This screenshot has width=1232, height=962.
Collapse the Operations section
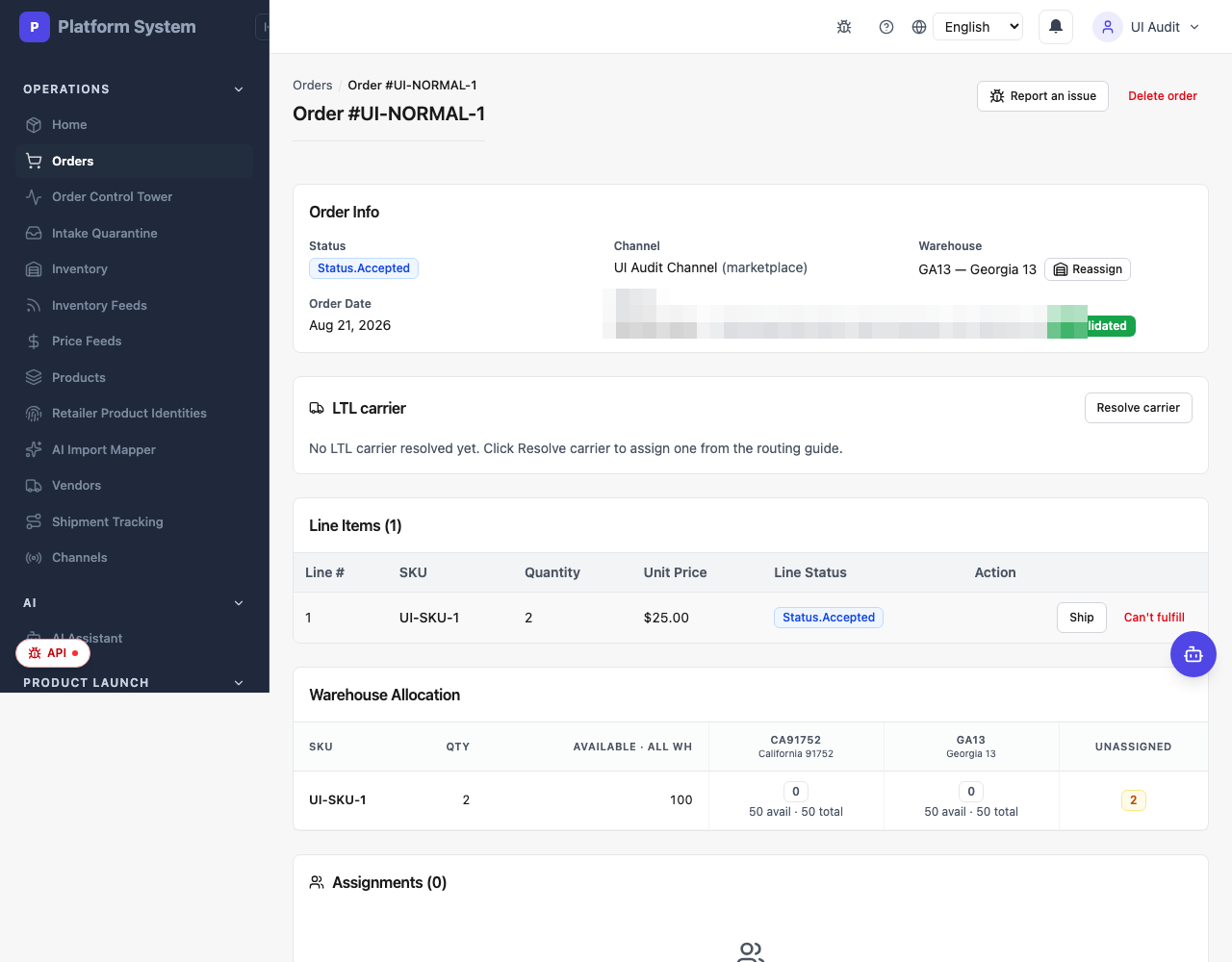tap(239, 89)
